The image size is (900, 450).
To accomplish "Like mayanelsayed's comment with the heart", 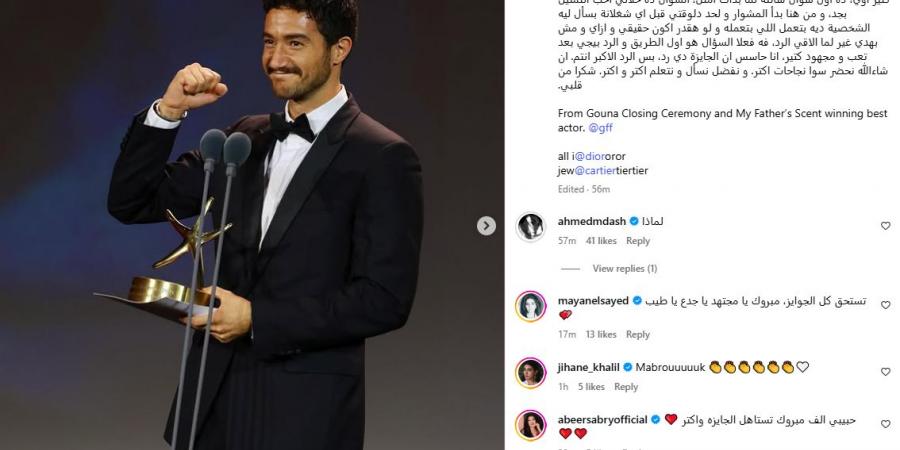I will click(x=885, y=305).
